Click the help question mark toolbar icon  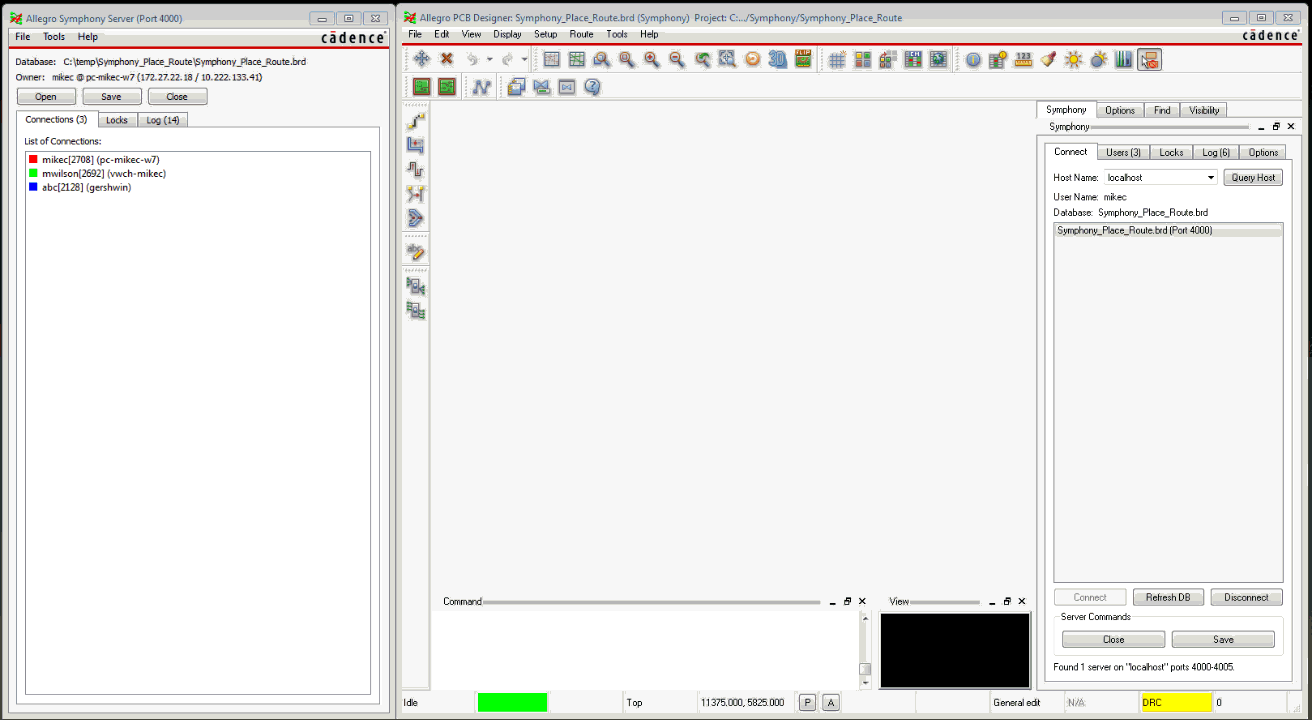pyautogui.click(x=592, y=87)
